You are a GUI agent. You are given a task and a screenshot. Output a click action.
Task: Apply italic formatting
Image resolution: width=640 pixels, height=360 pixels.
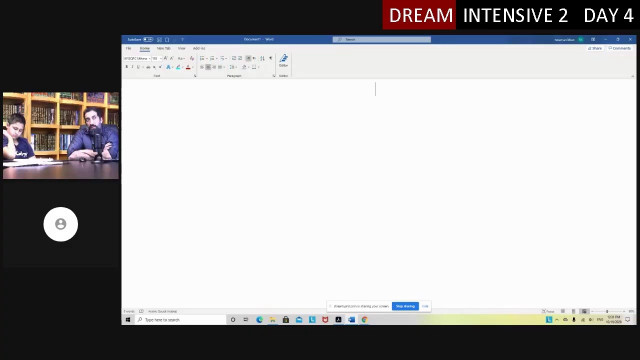click(x=132, y=67)
